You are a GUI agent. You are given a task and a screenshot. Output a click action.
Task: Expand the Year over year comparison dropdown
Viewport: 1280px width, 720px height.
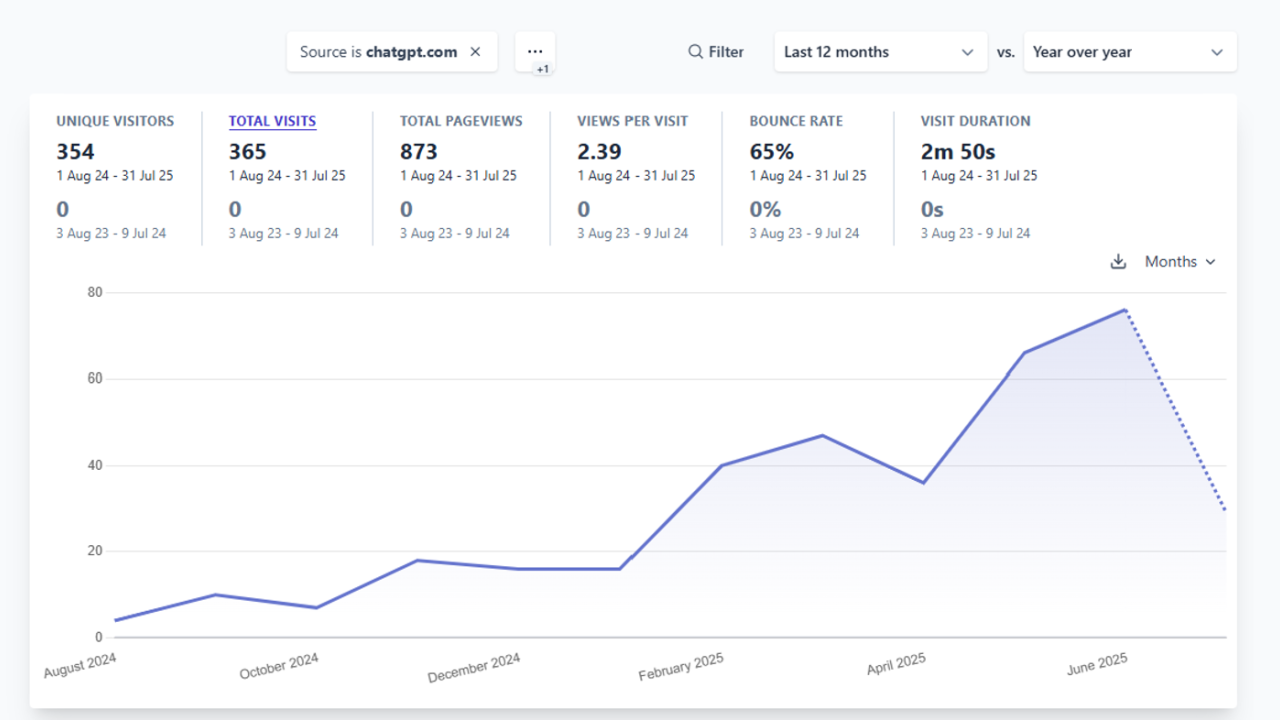pos(1129,52)
